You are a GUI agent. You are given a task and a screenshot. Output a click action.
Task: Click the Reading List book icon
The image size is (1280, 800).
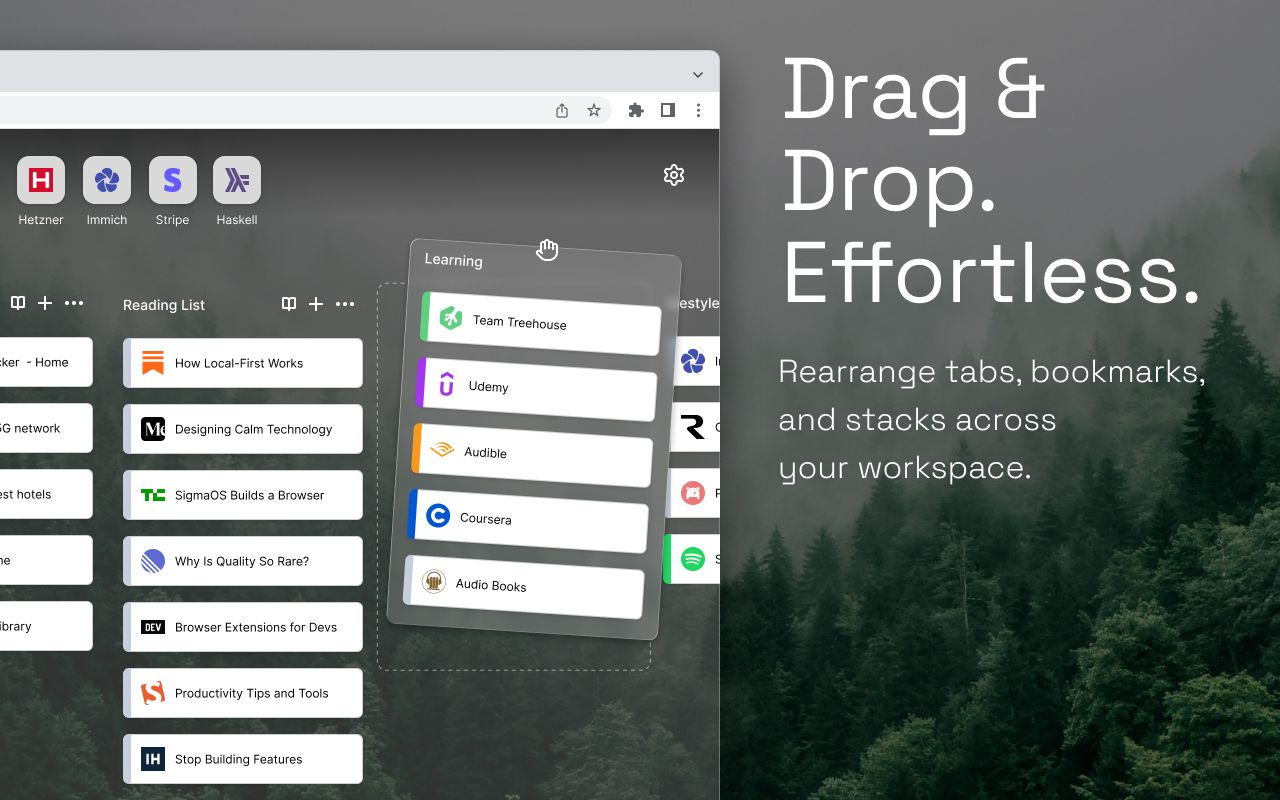pyautogui.click(x=289, y=304)
